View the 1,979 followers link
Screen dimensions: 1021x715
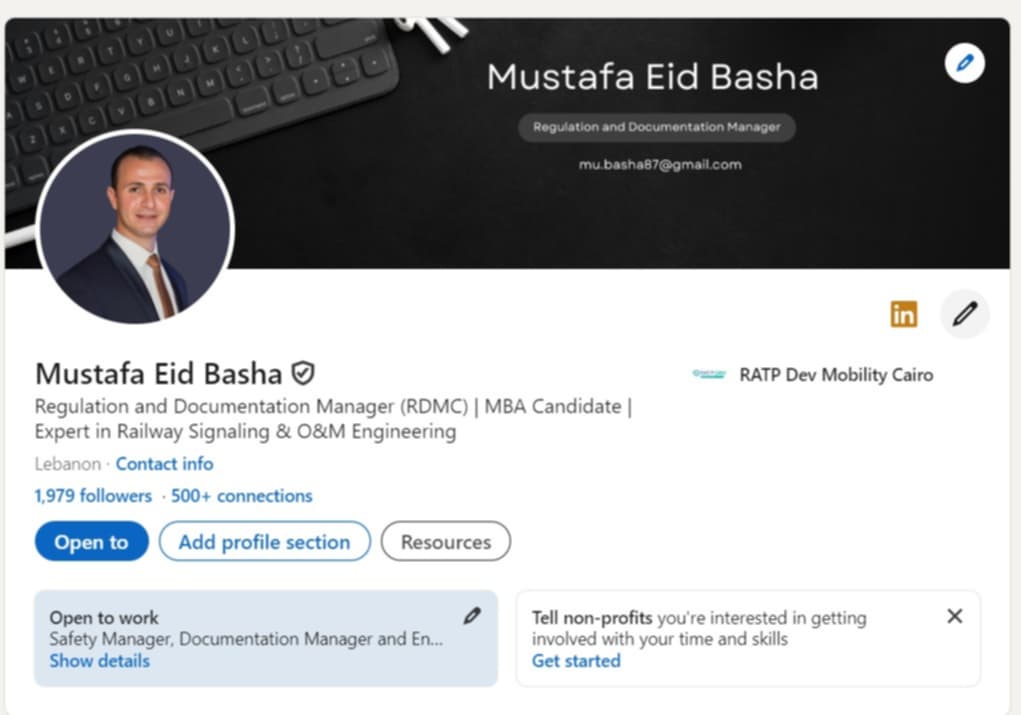[x=93, y=496]
